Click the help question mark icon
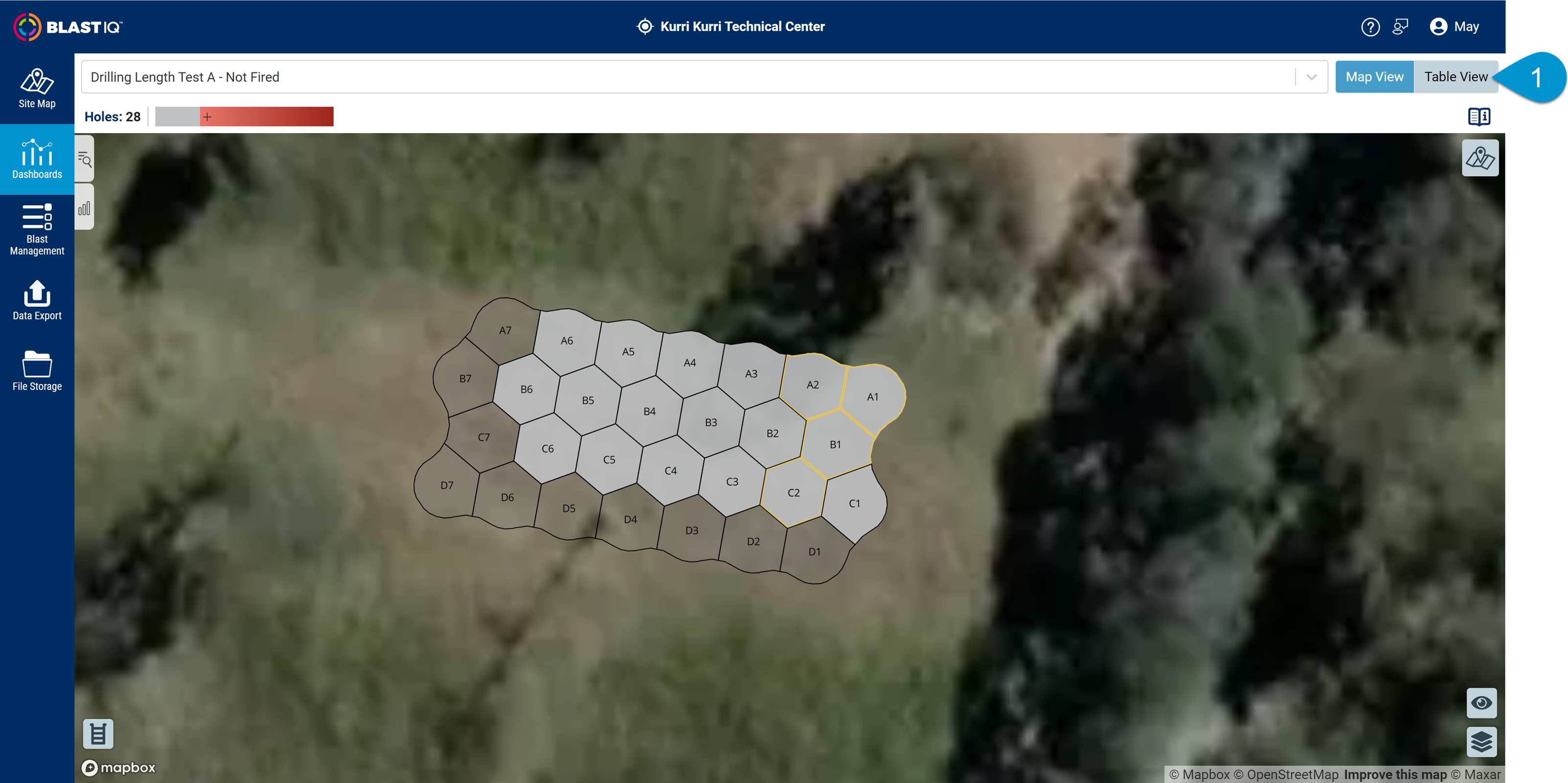The width and height of the screenshot is (1568, 783). tap(1369, 27)
